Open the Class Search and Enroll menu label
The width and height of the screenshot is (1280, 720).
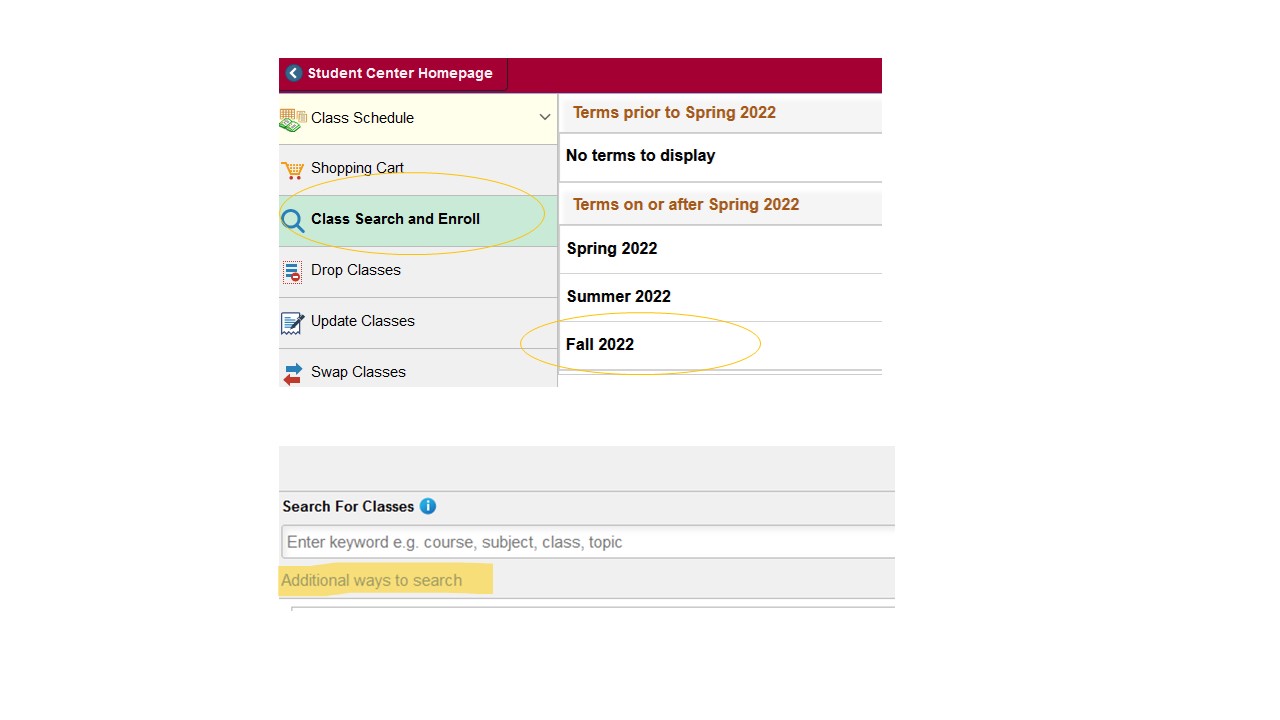395,219
